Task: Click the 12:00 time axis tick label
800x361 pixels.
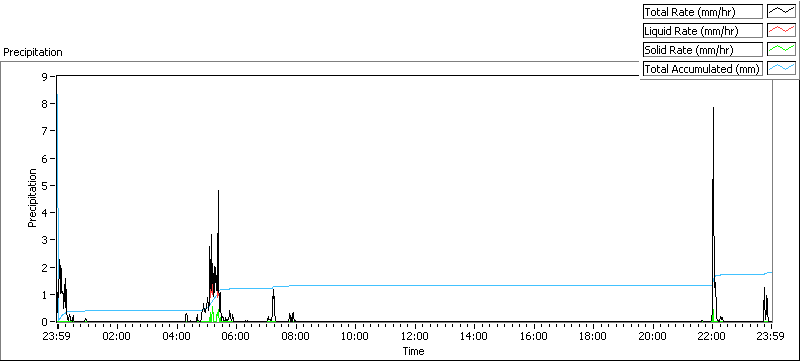Action: [415, 336]
